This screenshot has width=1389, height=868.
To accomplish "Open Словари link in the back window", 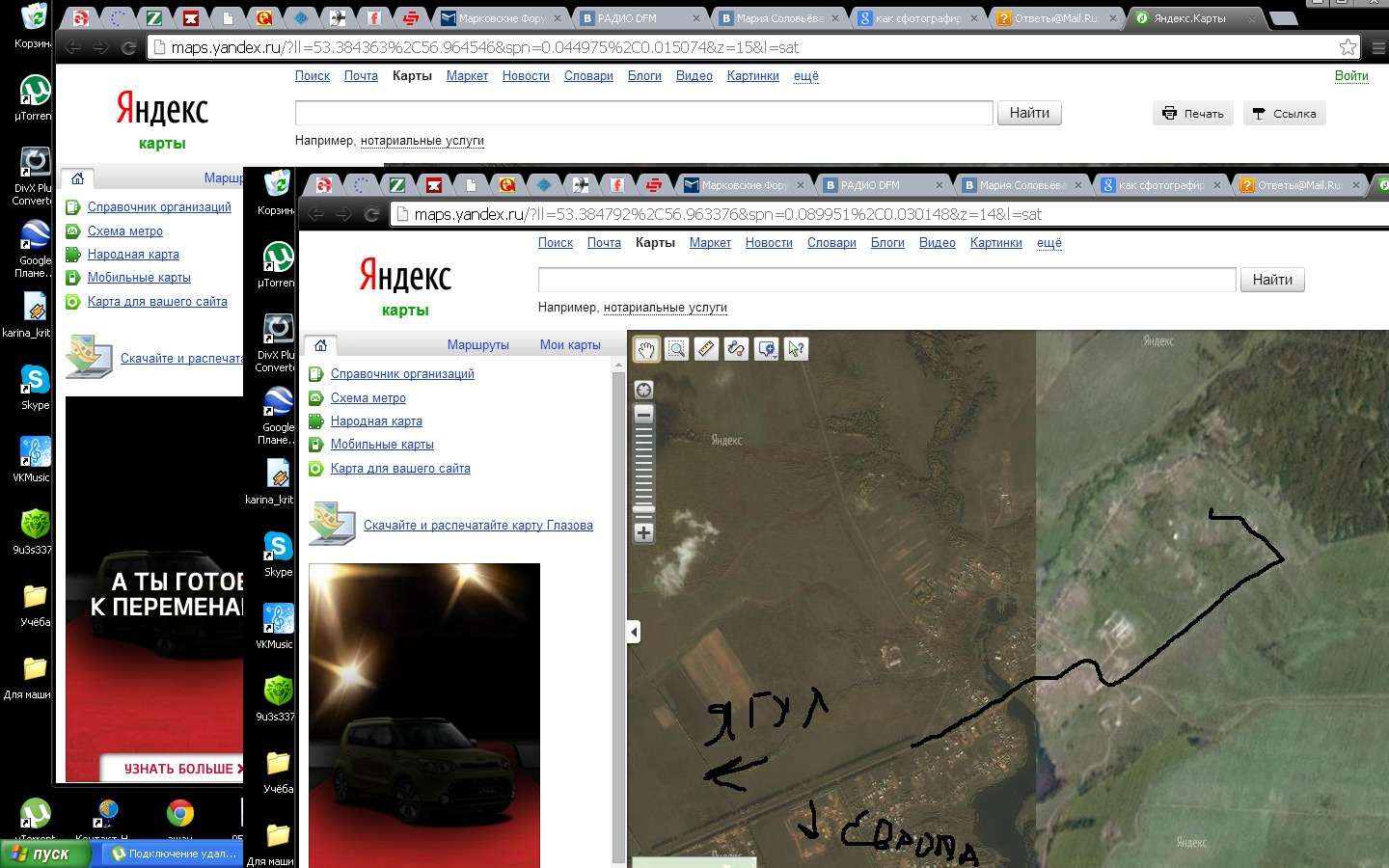I will pos(588,76).
